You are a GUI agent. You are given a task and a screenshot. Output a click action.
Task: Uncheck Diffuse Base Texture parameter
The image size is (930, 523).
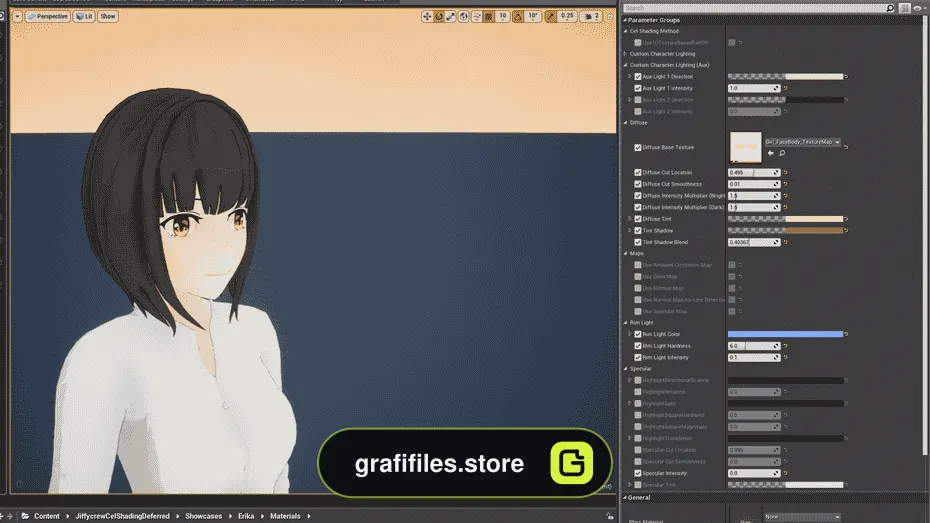point(638,148)
